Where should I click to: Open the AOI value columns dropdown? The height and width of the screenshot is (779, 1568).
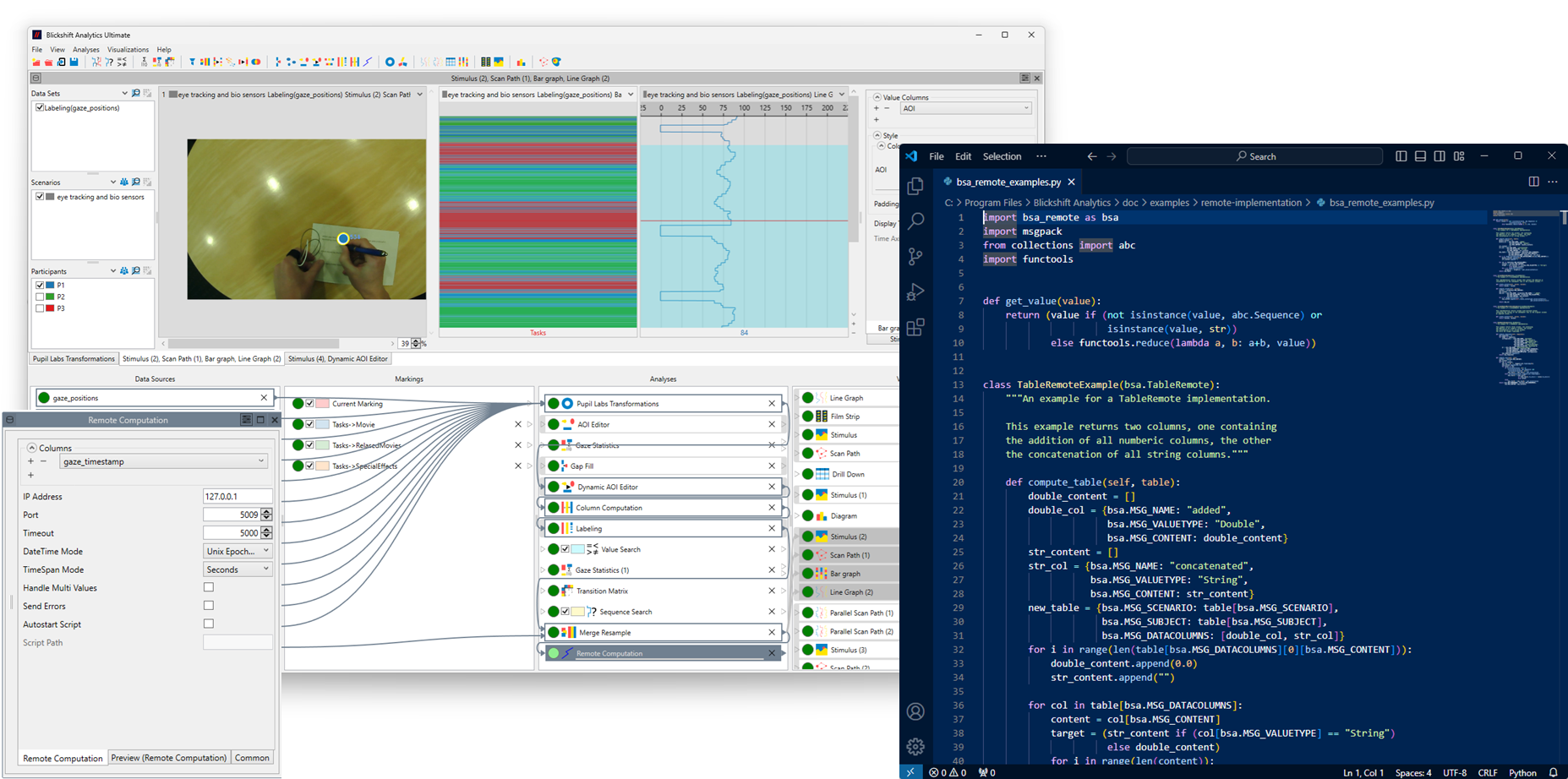point(965,108)
